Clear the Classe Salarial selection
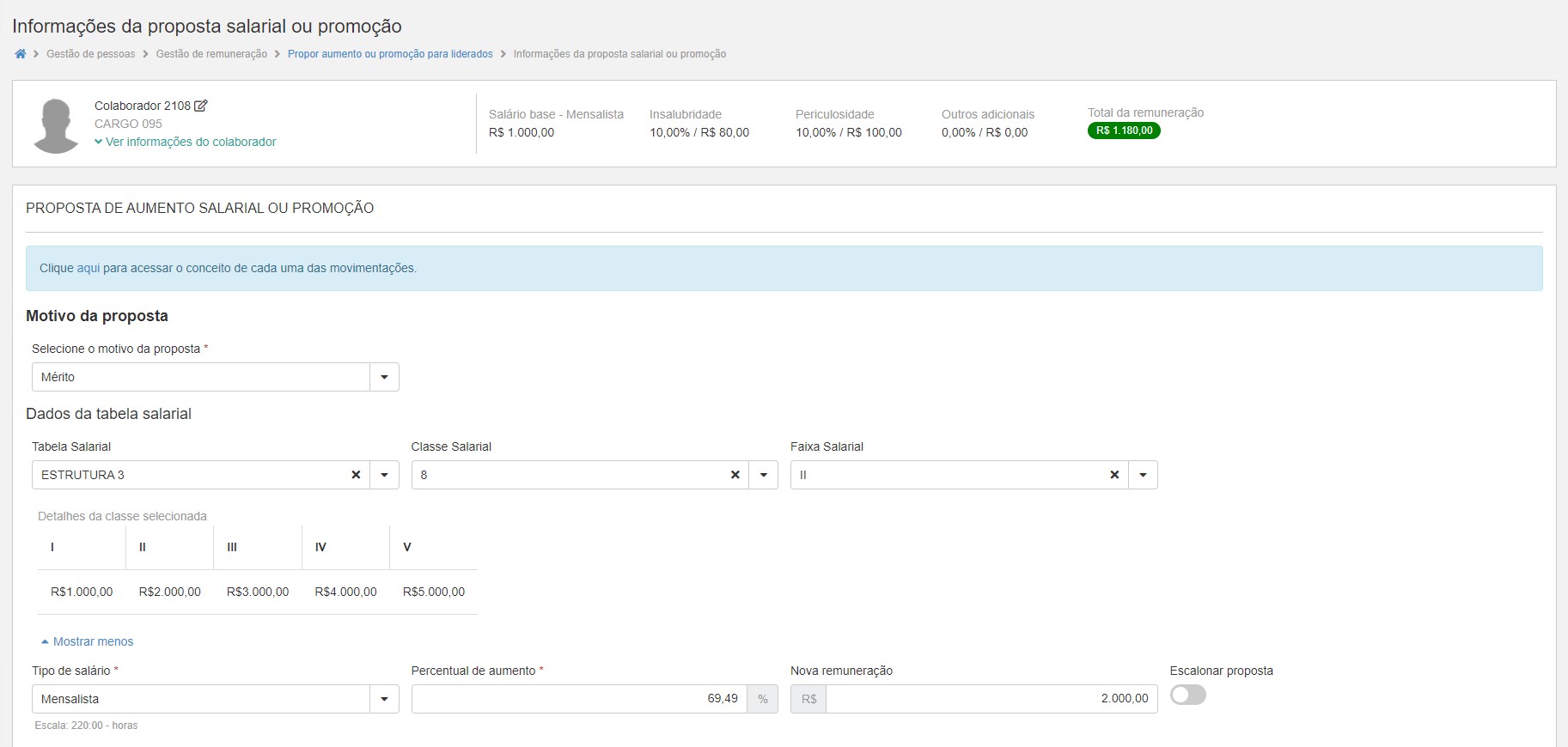1568x747 pixels. pos(735,475)
